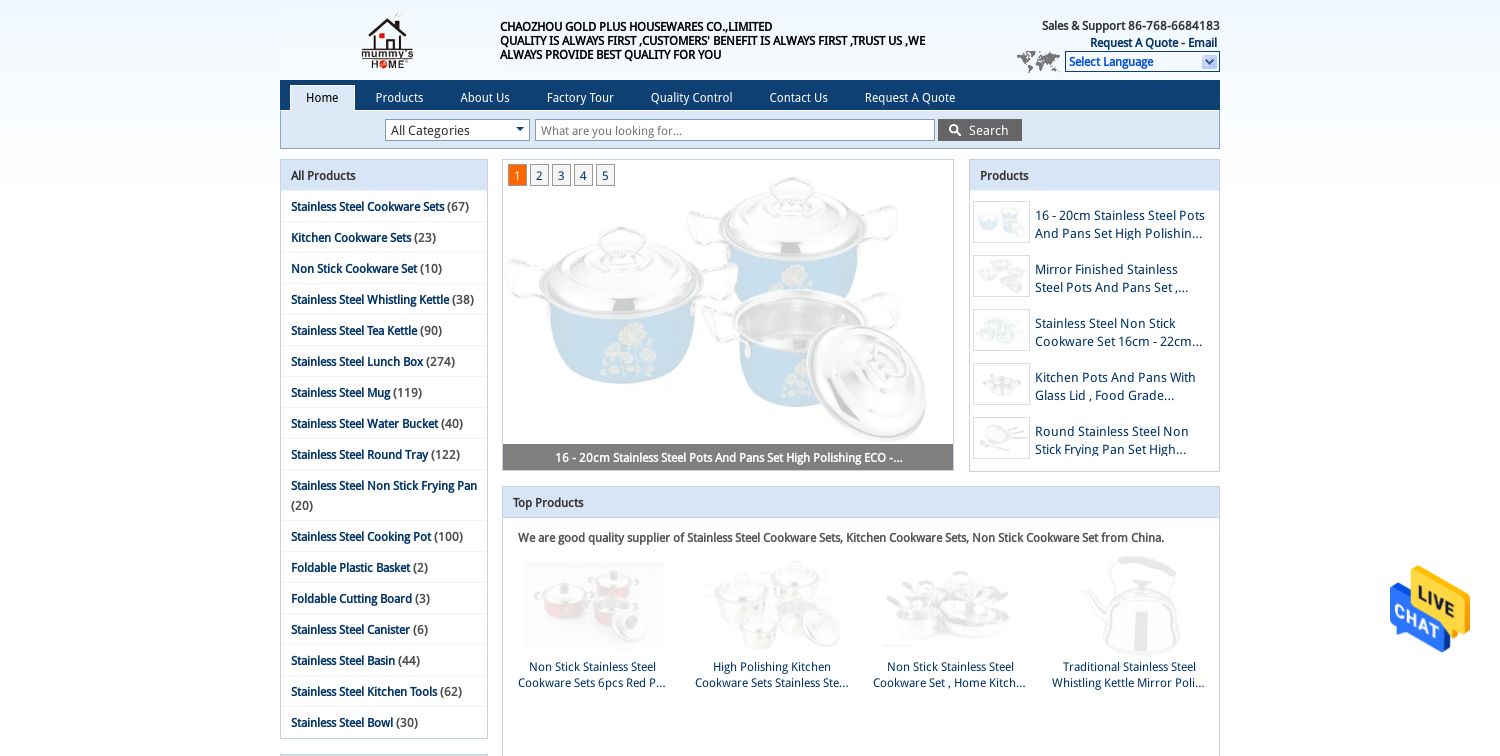Click the Round Stainless Steel Frying Pan thumbnail icon
Image resolution: width=1500 pixels, height=756 pixels.
[1001, 438]
